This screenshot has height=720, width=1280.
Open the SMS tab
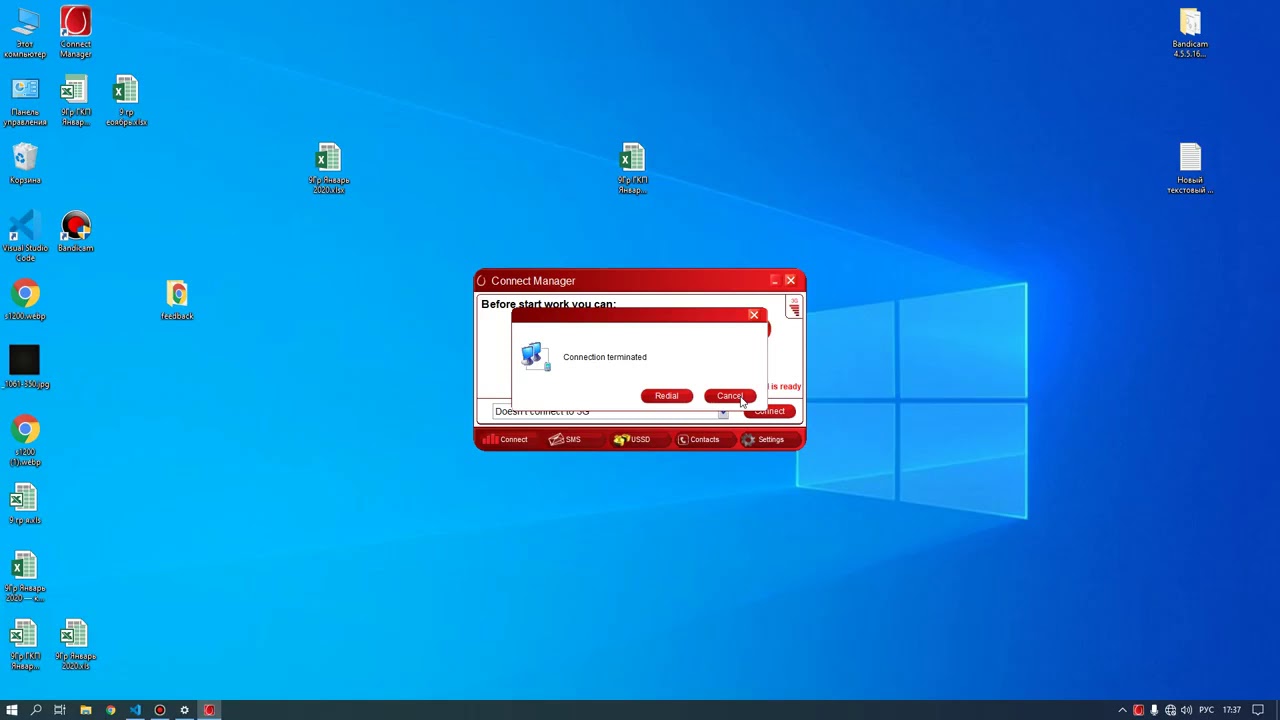[x=565, y=439]
